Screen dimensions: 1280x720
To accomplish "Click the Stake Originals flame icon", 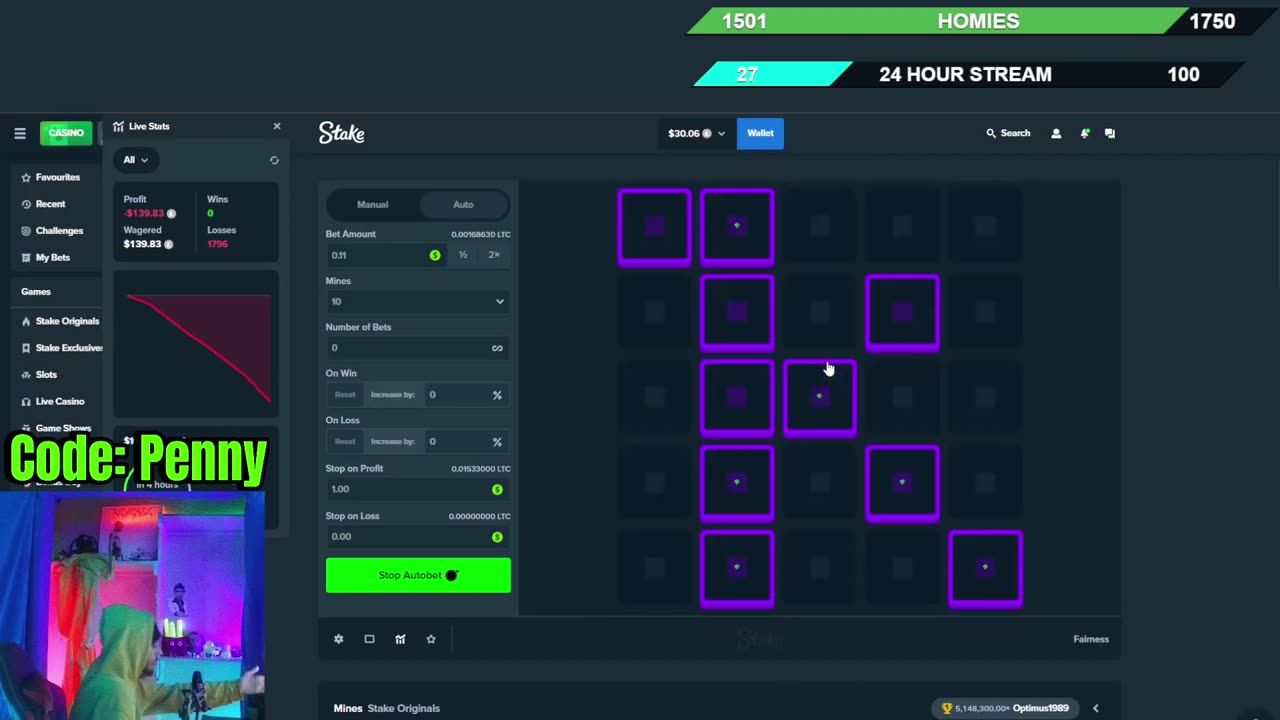I will (x=26, y=321).
